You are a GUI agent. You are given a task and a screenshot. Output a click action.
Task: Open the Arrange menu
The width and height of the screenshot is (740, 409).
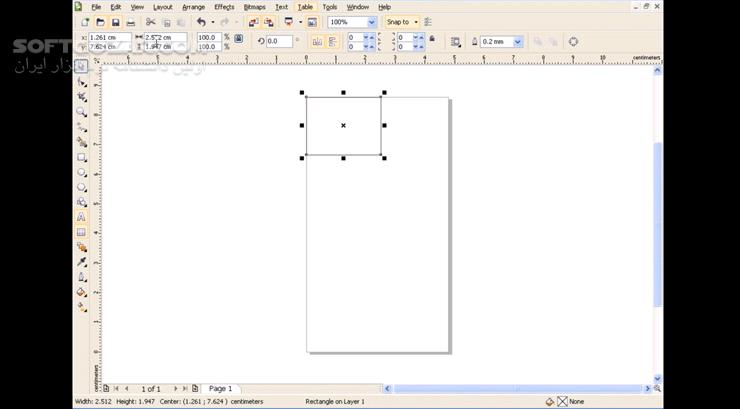[x=193, y=7]
